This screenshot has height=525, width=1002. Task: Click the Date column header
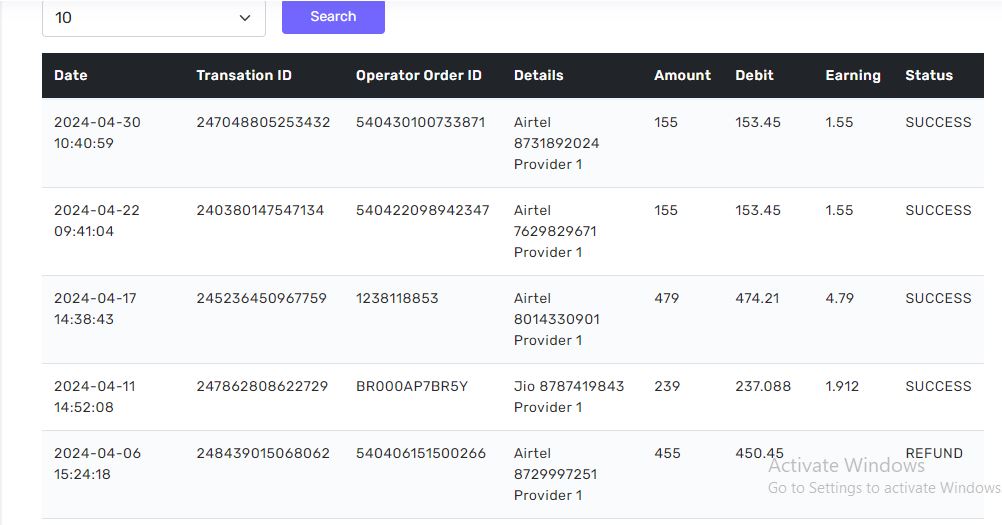(71, 75)
